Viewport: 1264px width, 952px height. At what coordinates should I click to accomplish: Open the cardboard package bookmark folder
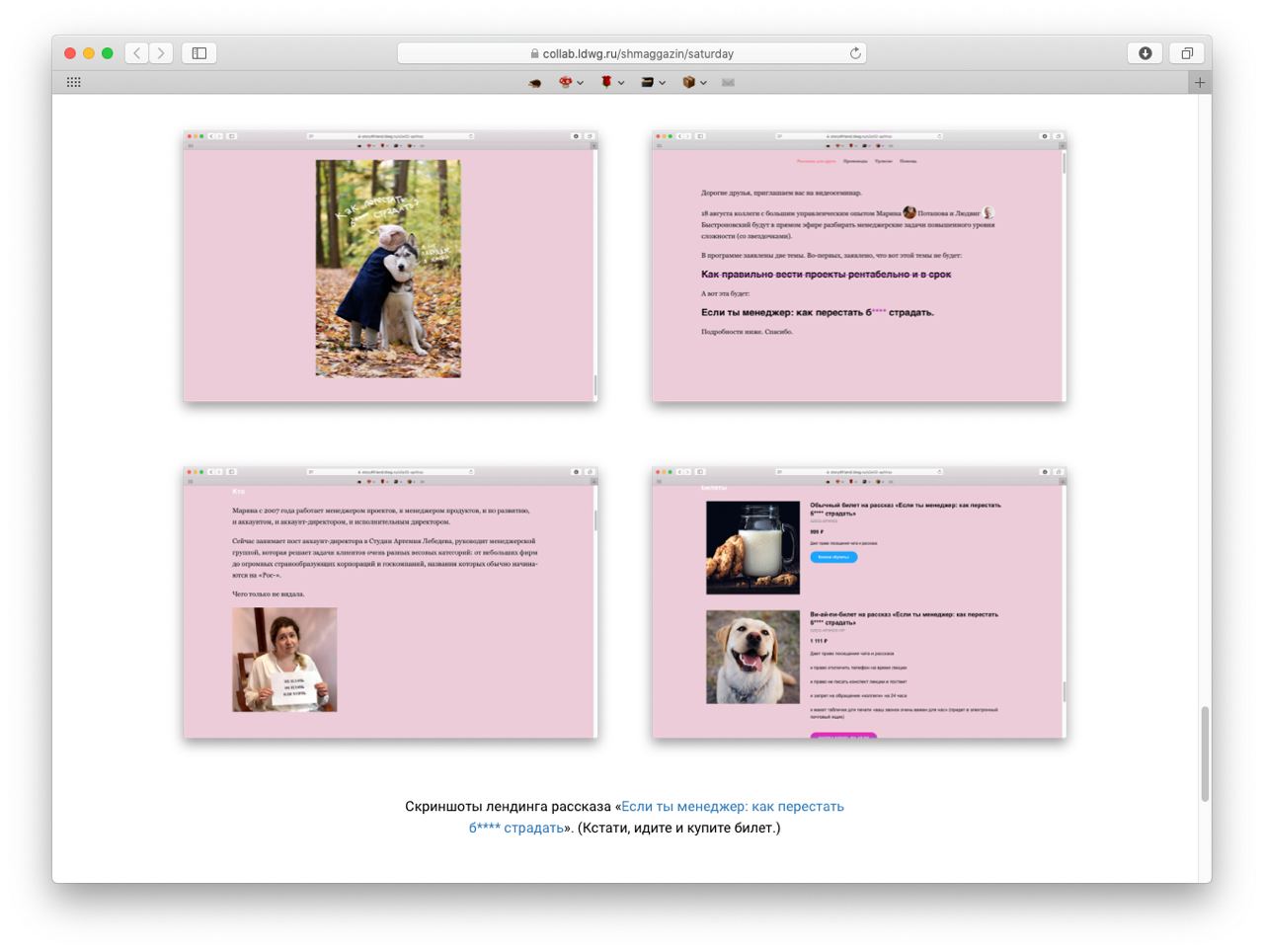tap(694, 83)
